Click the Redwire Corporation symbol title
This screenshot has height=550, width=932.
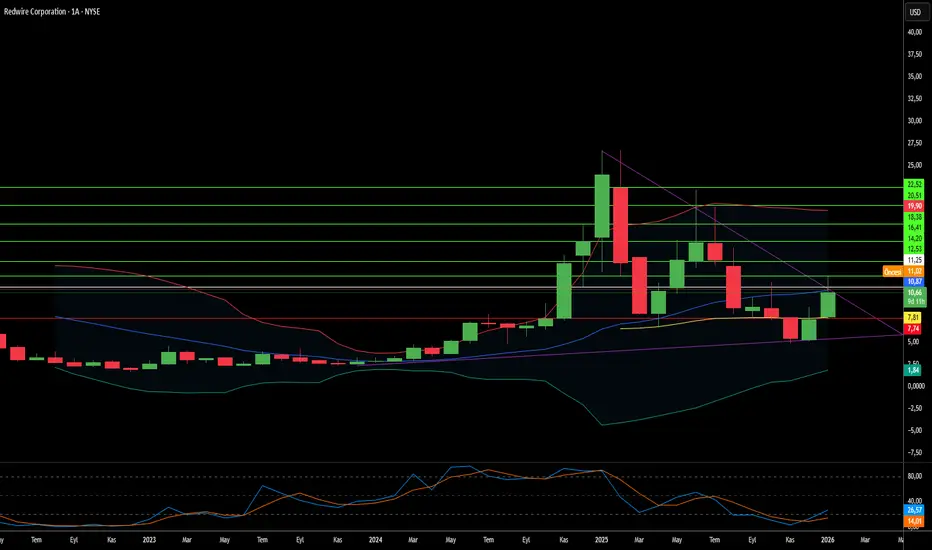point(34,12)
